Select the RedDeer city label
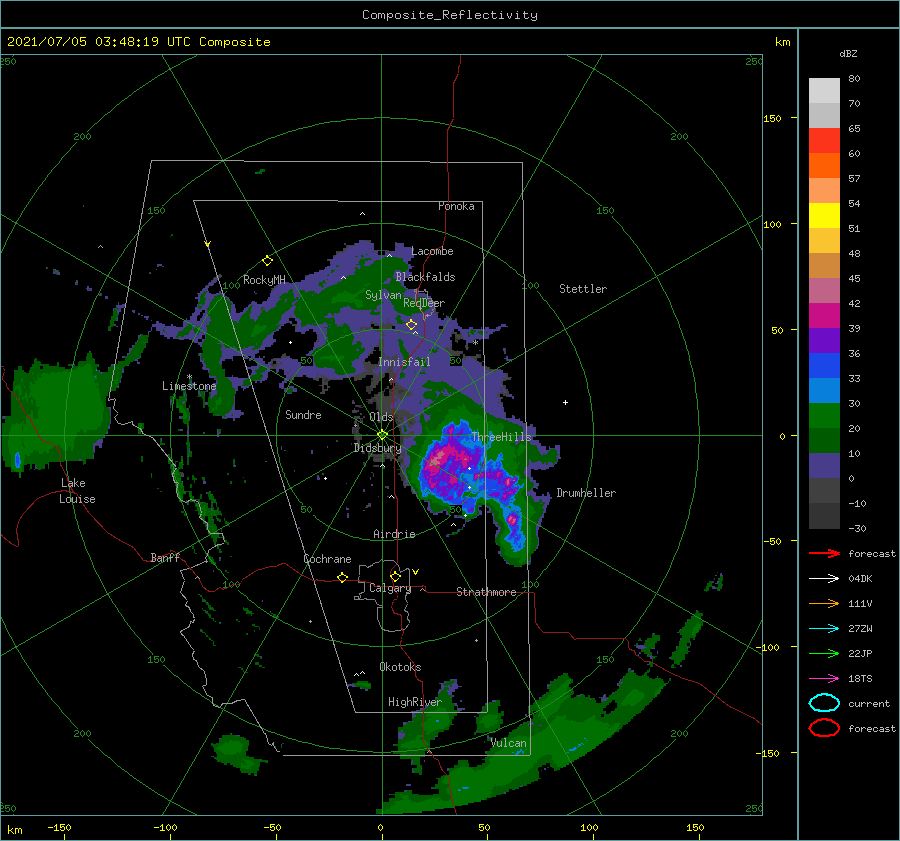 tap(424, 303)
